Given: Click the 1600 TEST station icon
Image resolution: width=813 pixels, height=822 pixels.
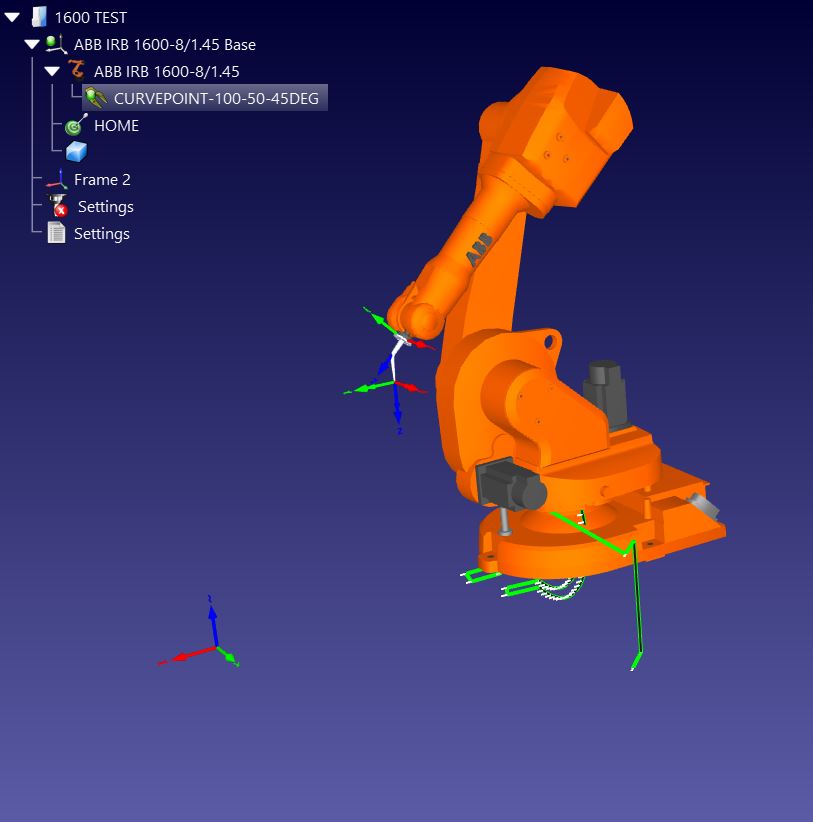Looking at the screenshot, I should [39, 17].
